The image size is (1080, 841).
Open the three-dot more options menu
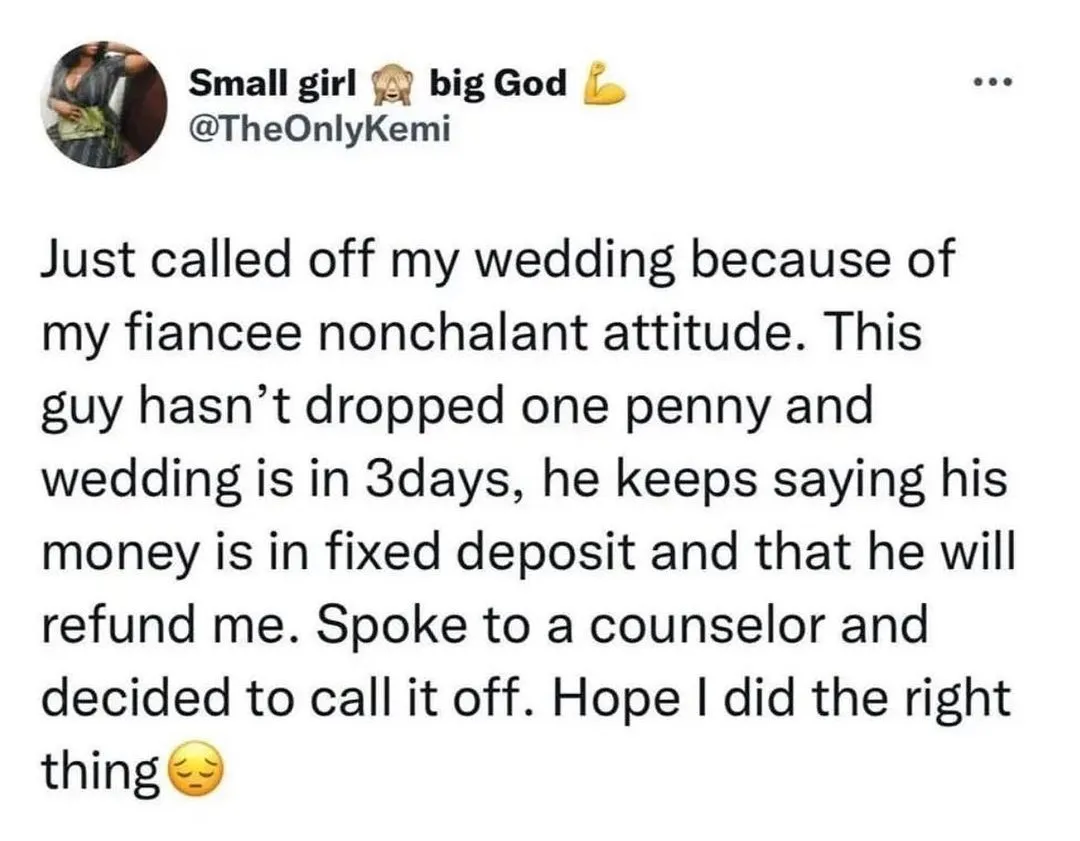point(995,82)
